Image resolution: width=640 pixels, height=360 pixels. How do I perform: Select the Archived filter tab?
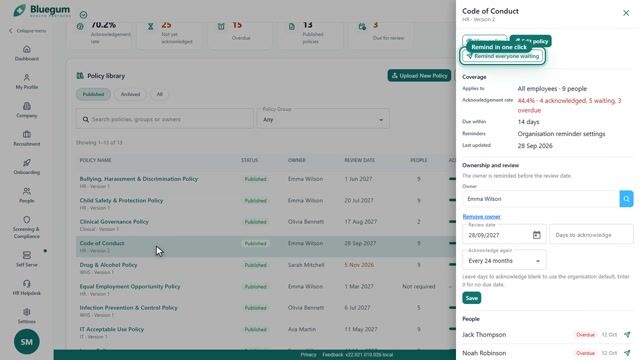point(130,94)
